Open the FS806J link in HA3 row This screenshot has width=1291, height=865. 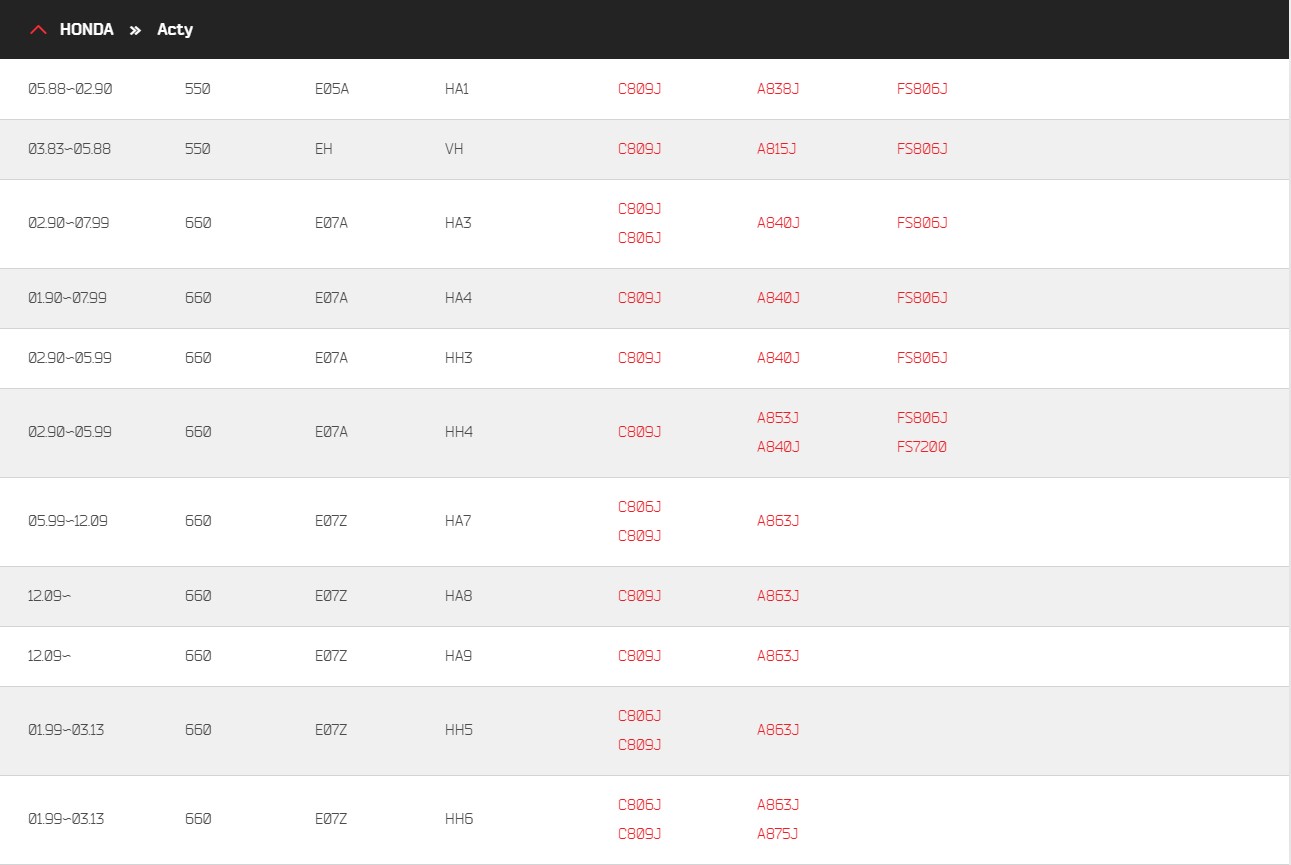pos(922,223)
